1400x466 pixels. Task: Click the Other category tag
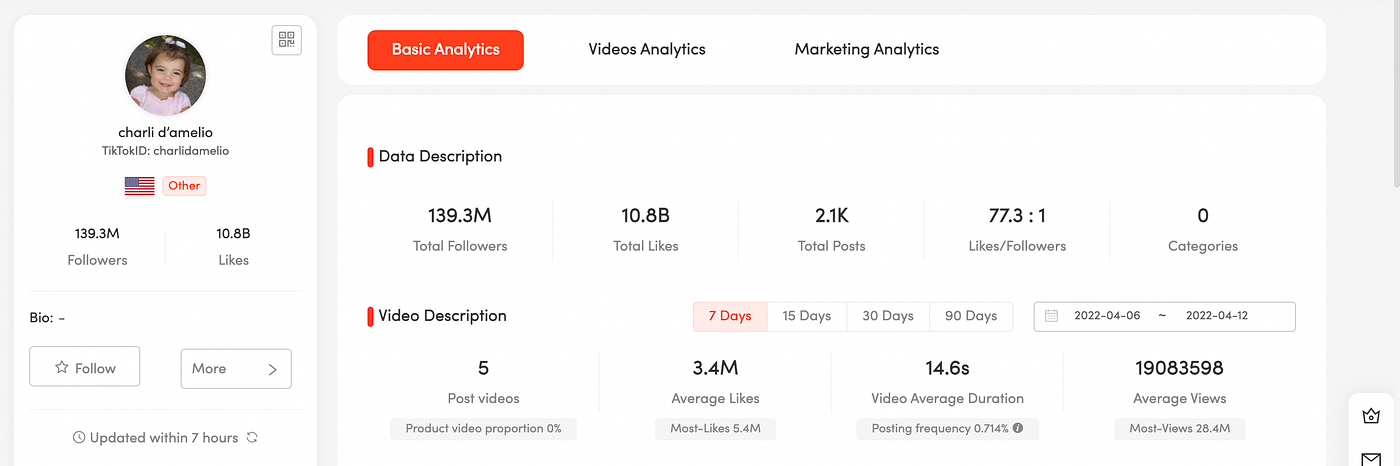[184, 185]
